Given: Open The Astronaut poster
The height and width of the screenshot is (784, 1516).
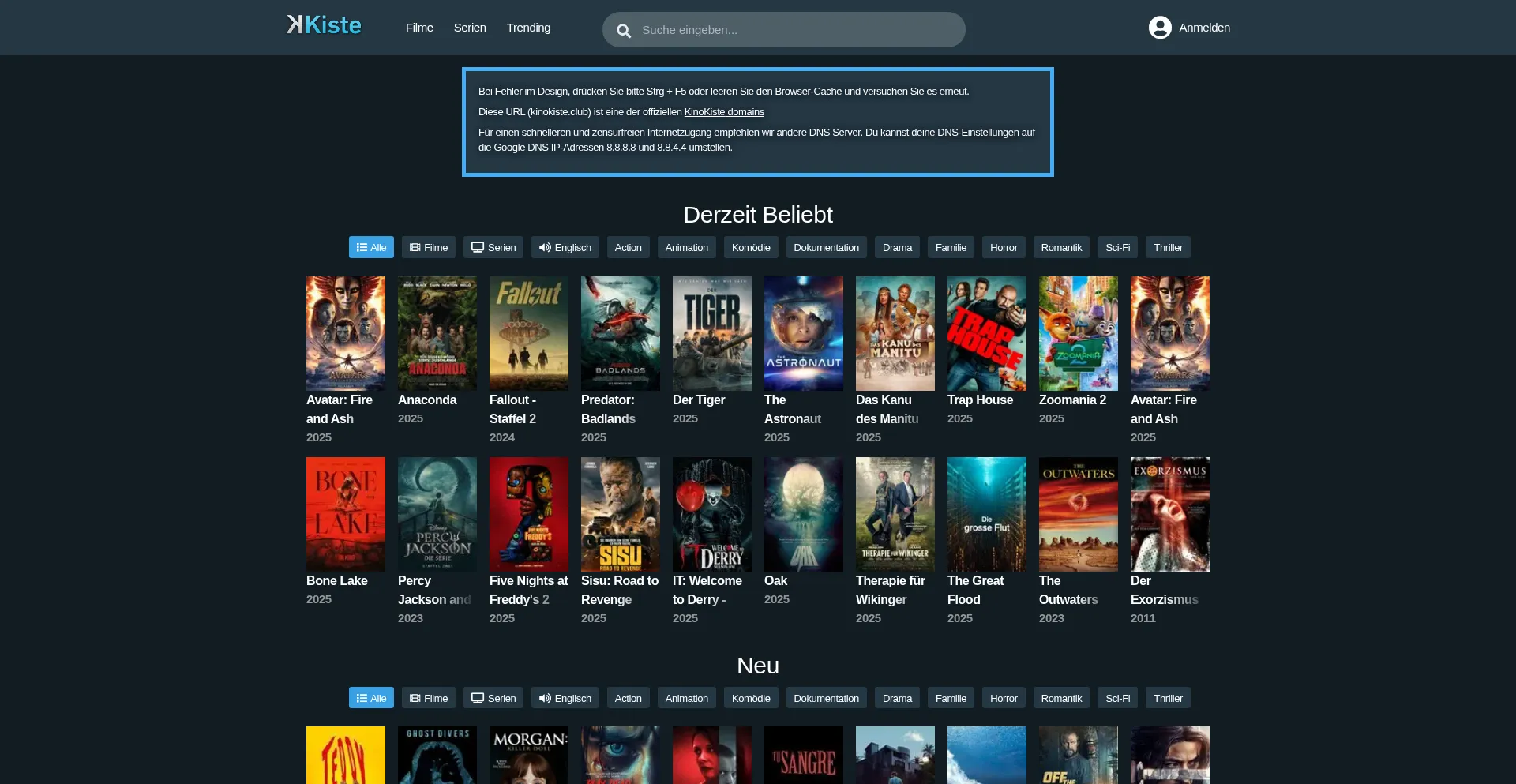Looking at the screenshot, I should (804, 333).
